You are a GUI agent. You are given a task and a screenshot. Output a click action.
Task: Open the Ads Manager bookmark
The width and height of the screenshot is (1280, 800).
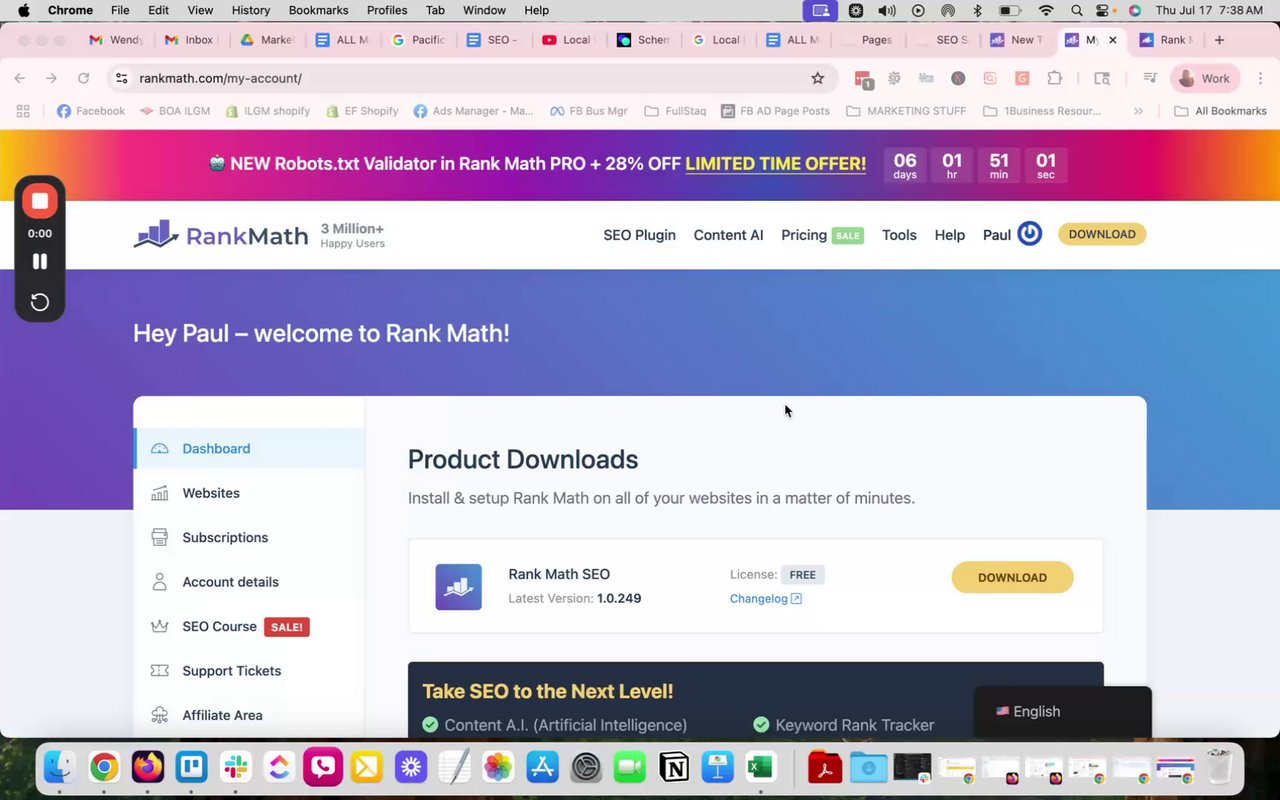pos(474,111)
